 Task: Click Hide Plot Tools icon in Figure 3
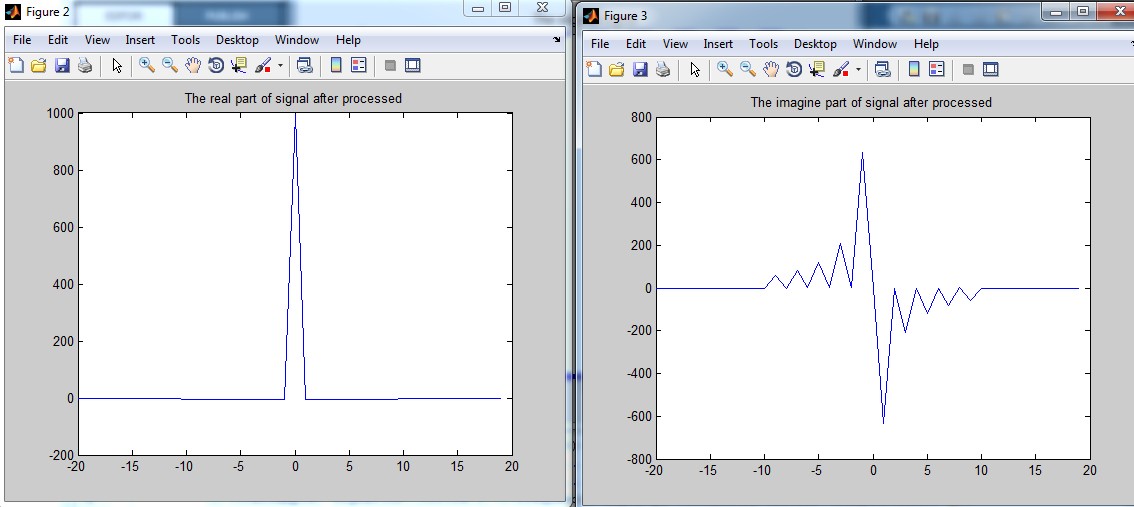[968, 69]
